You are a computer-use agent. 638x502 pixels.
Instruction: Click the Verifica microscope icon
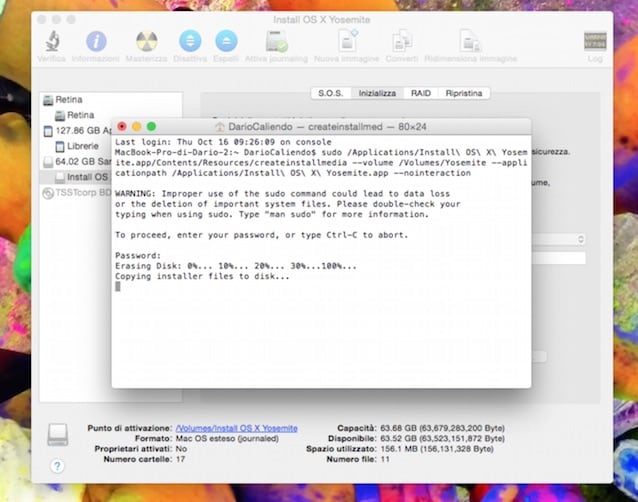[x=52, y=41]
